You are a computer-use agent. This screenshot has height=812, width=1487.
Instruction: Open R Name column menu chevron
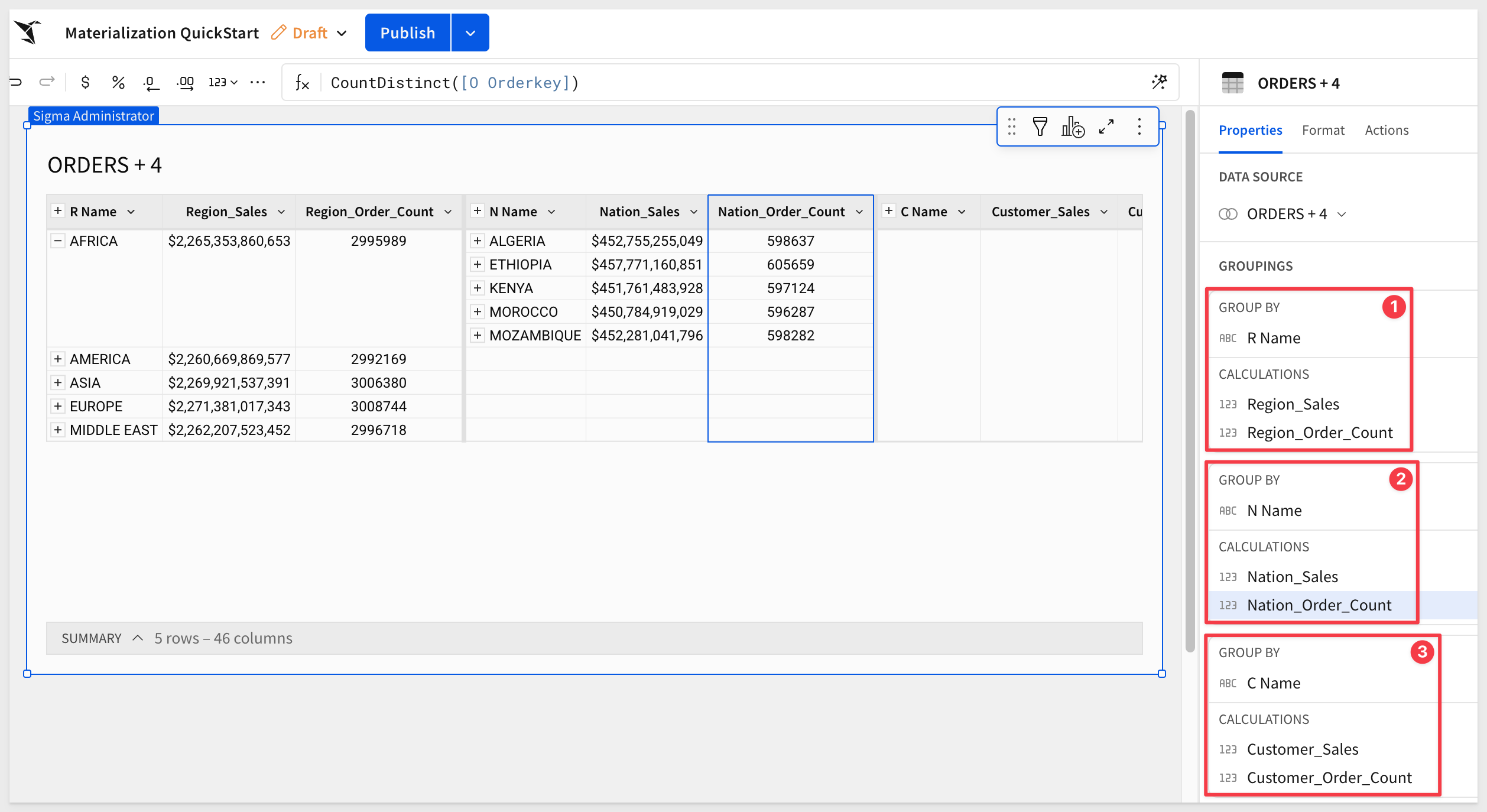click(x=131, y=212)
